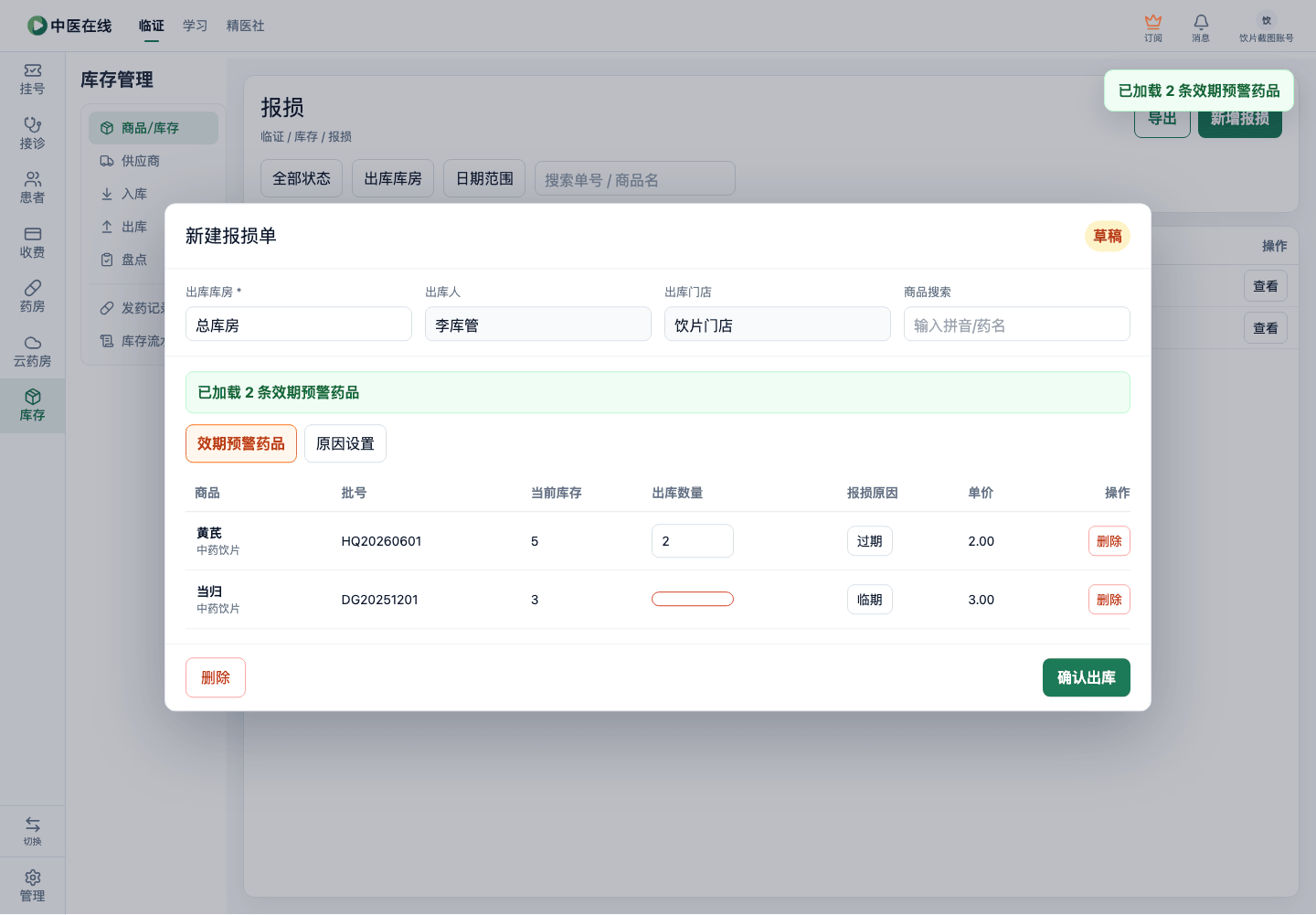Click the 黄芪 product name
This screenshot has width=1316, height=915.
tap(209, 533)
